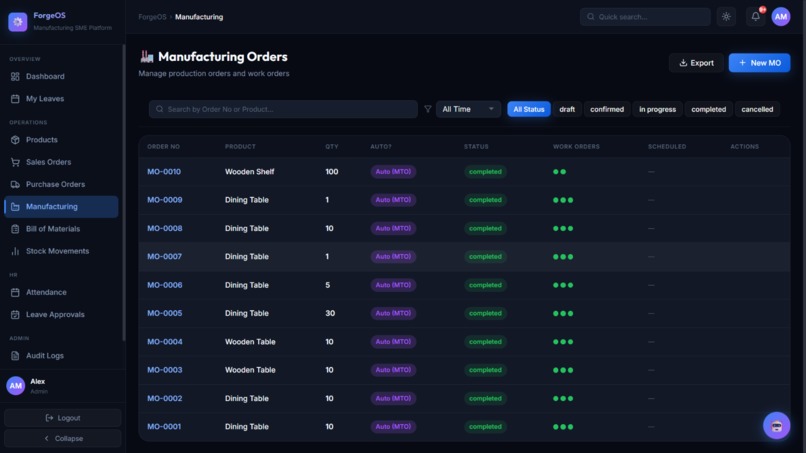
Task: Click the Auto (MTO) badge for MO-0001
Action: pyautogui.click(x=393, y=427)
